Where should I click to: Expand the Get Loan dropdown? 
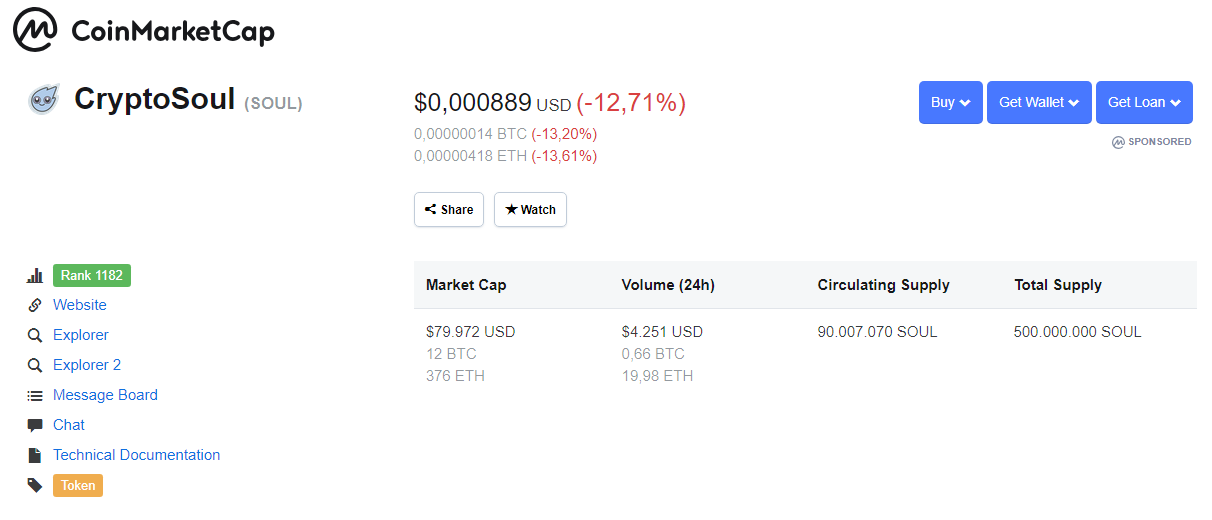(1144, 102)
